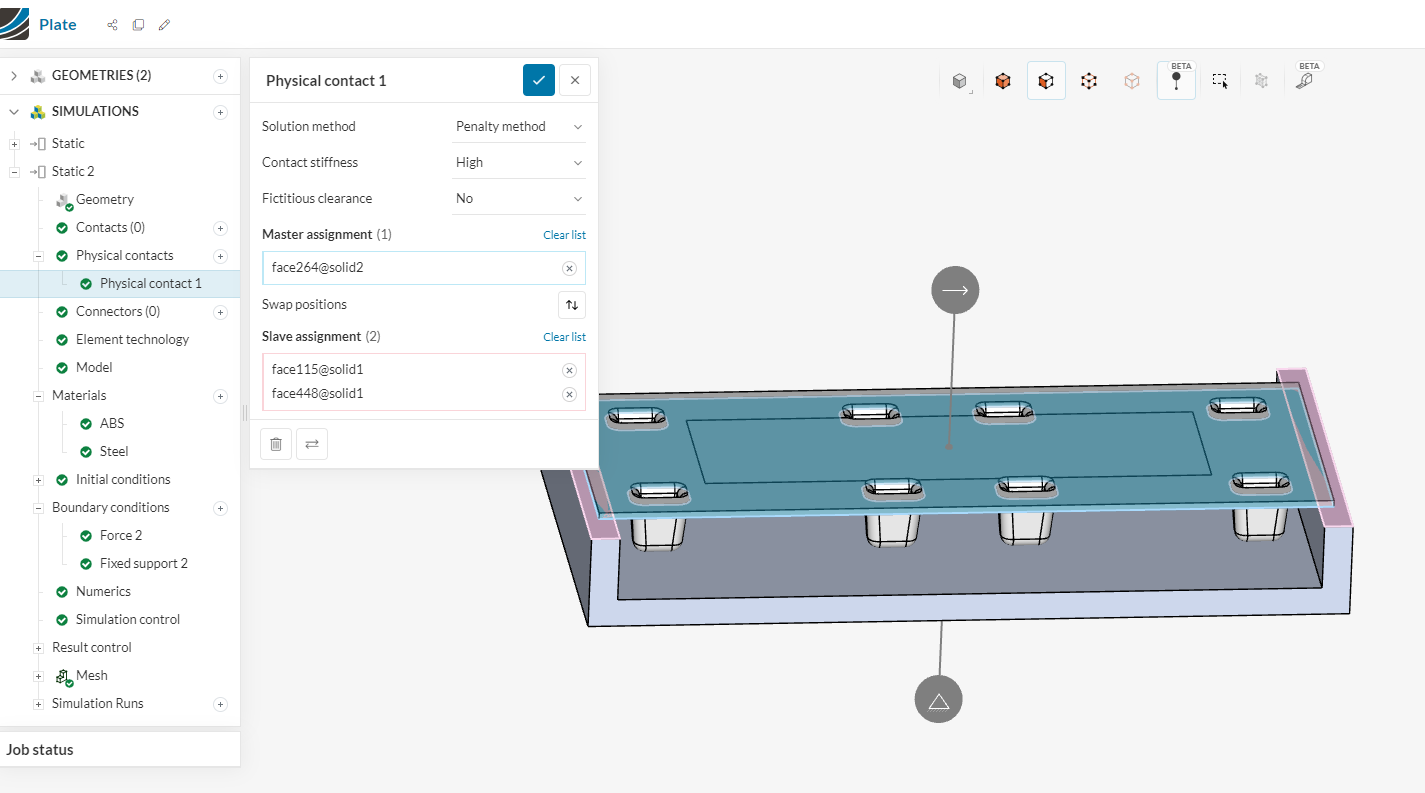Delete Physical contact 1 with trash icon
Image resolution: width=1425 pixels, height=793 pixels.
click(x=276, y=444)
